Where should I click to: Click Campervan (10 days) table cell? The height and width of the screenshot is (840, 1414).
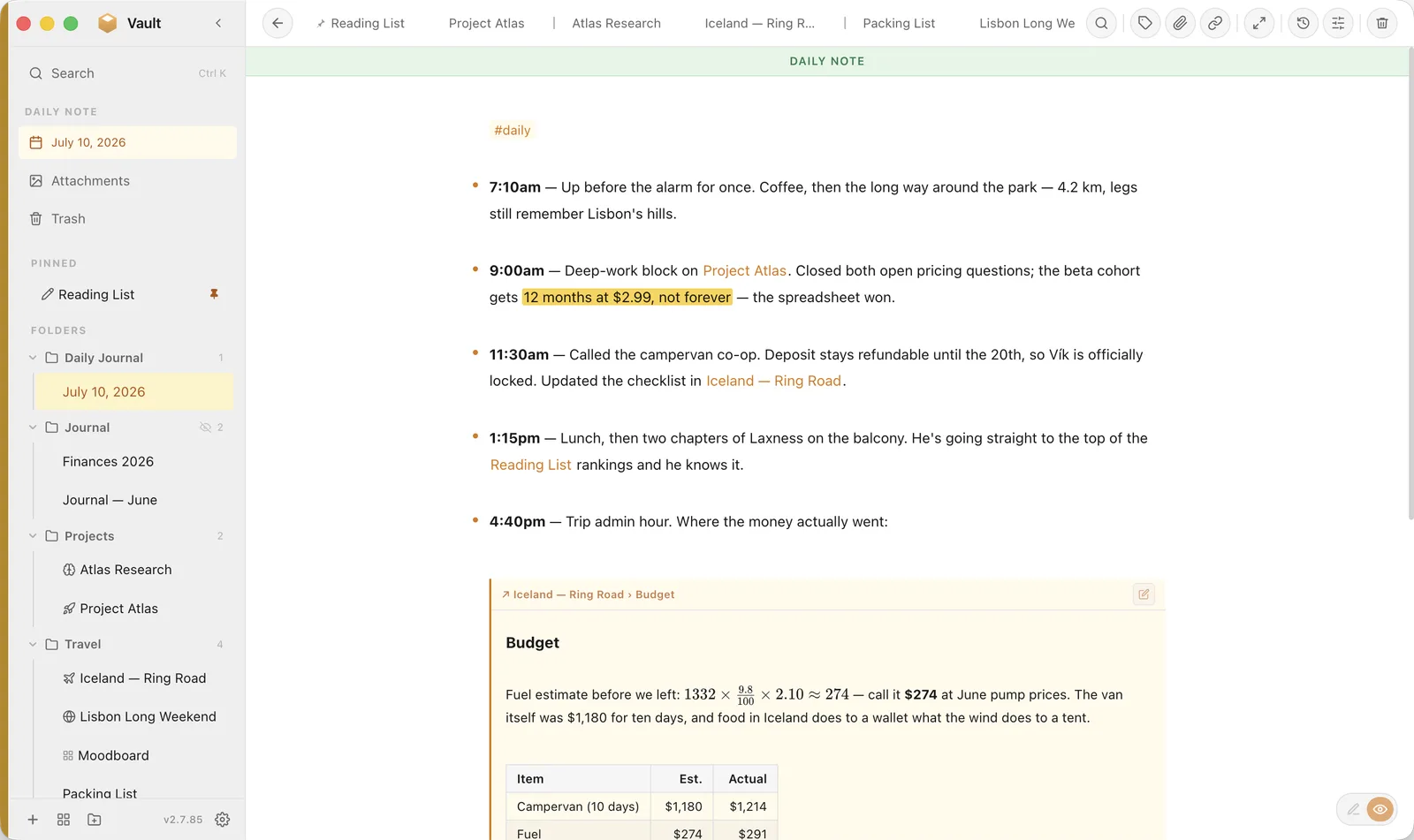(578, 806)
